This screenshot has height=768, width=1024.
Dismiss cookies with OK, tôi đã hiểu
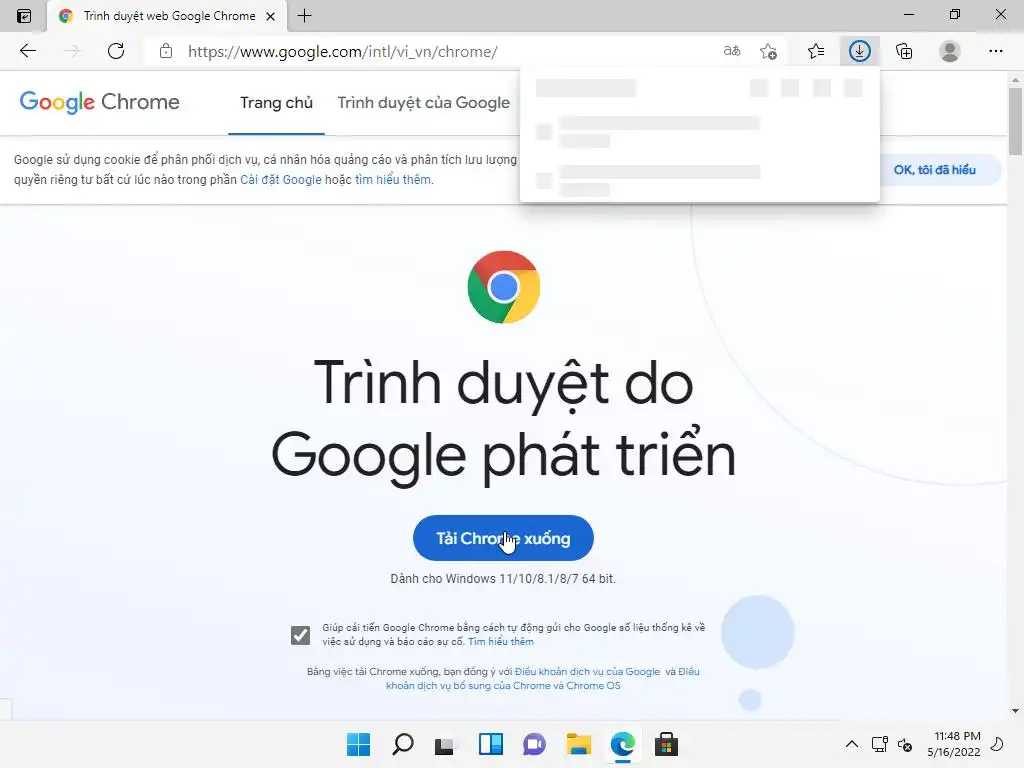click(935, 170)
